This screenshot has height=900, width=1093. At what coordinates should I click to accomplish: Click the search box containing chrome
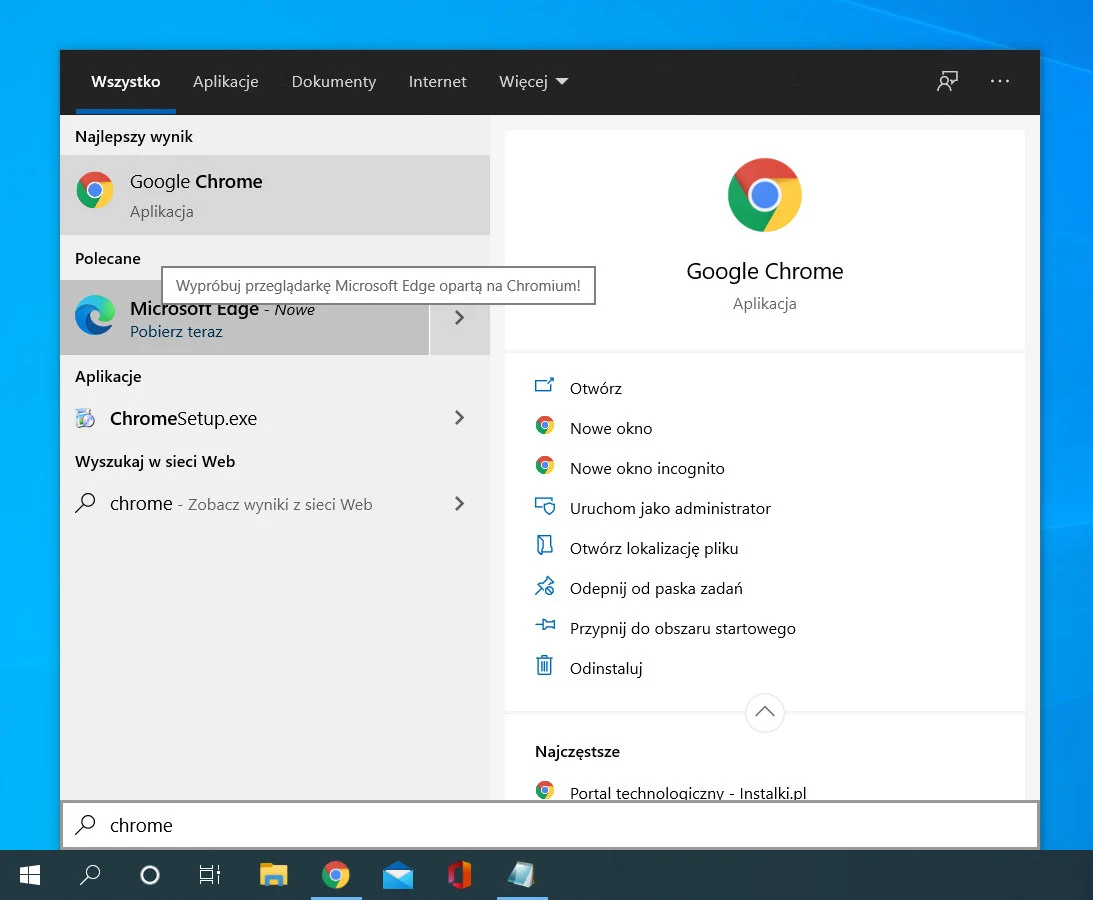click(x=550, y=825)
